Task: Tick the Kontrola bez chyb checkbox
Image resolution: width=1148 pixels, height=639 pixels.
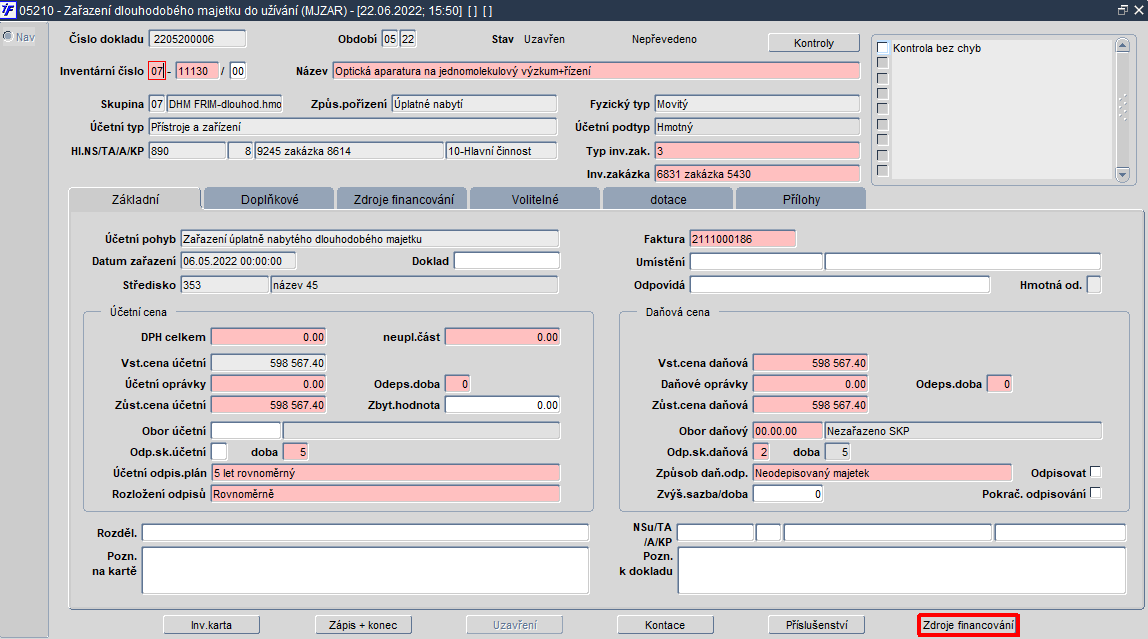Action: (882, 48)
